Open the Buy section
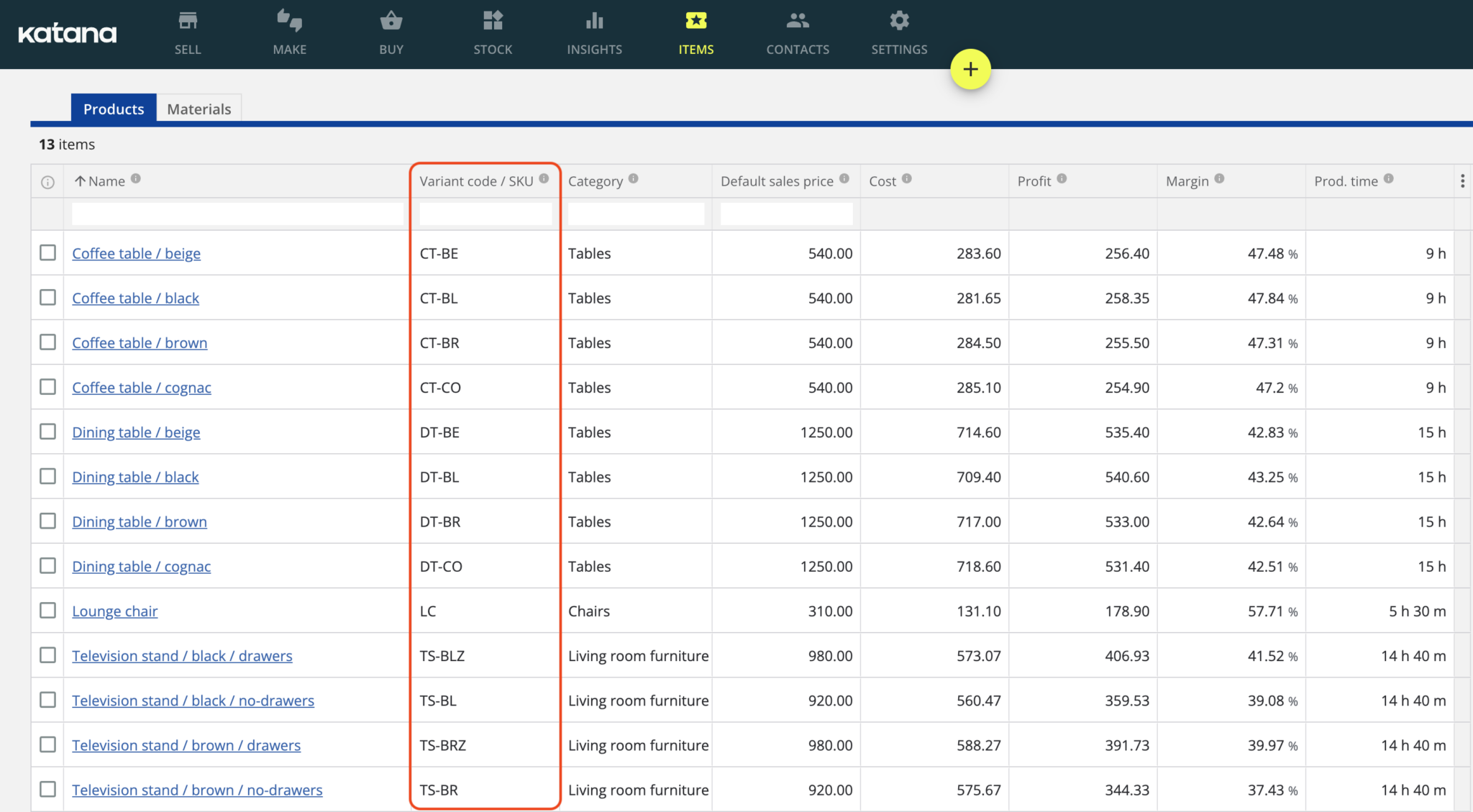This screenshot has width=1473, height=812. [x=391, y=34]
